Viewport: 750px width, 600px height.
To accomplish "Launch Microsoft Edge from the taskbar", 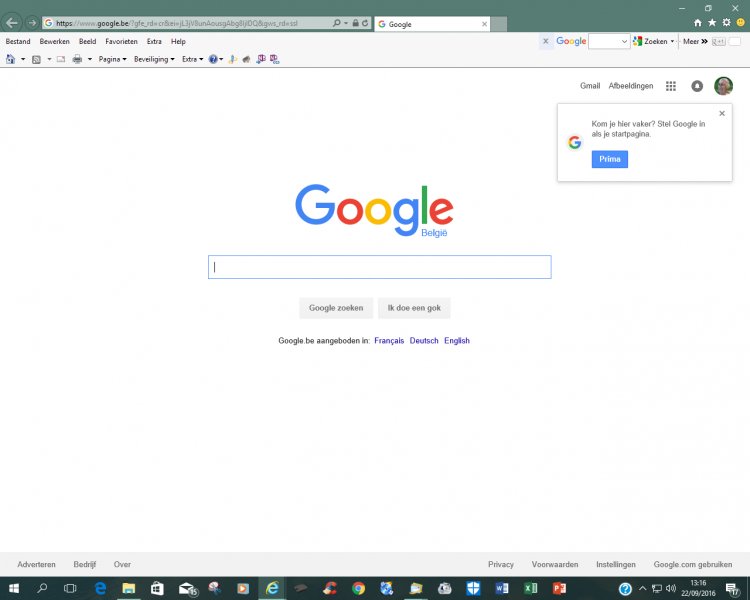I will tap(100, 589).
